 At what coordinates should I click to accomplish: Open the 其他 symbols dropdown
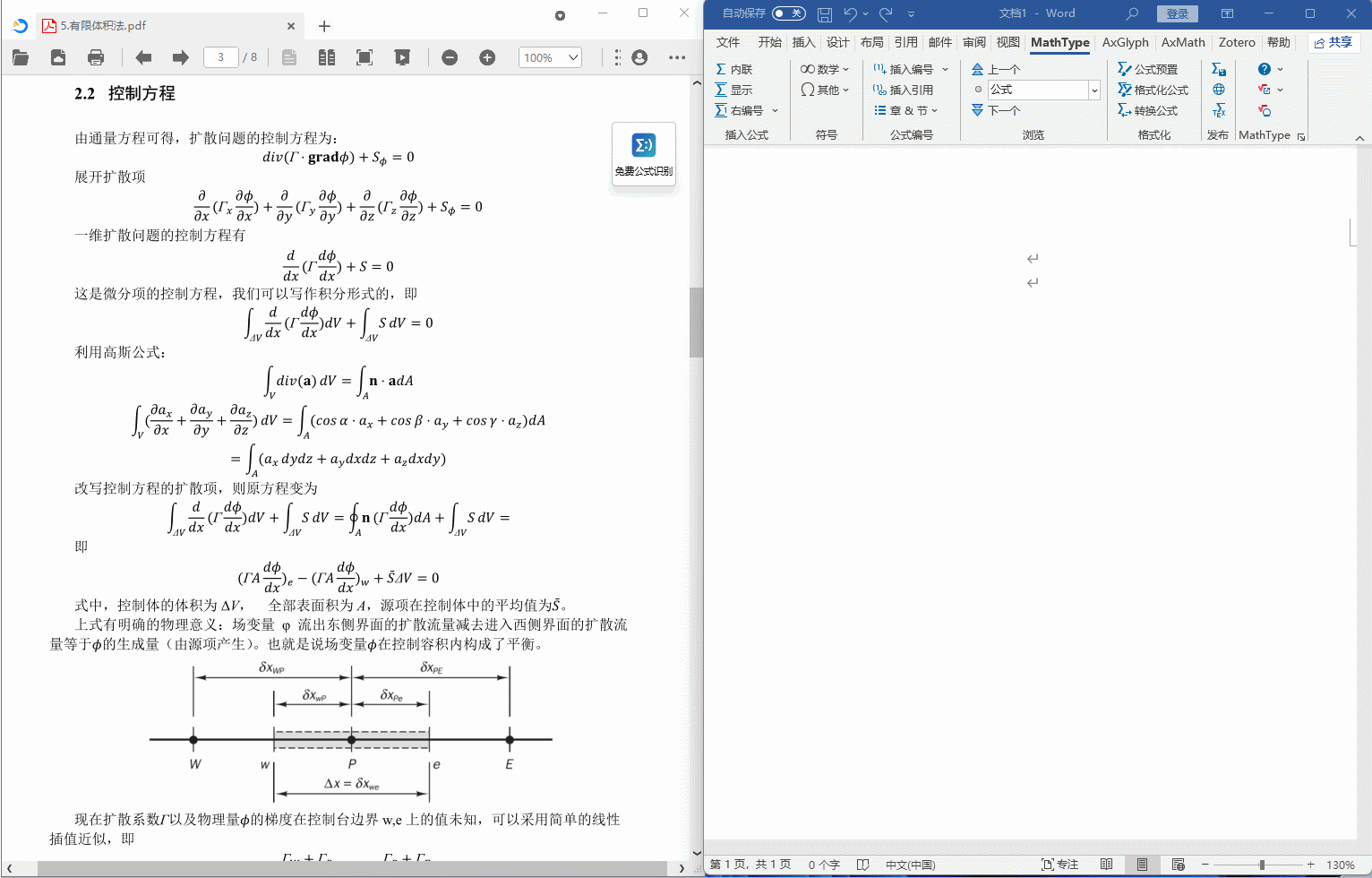pyautogui.click(x=825, y=90)
